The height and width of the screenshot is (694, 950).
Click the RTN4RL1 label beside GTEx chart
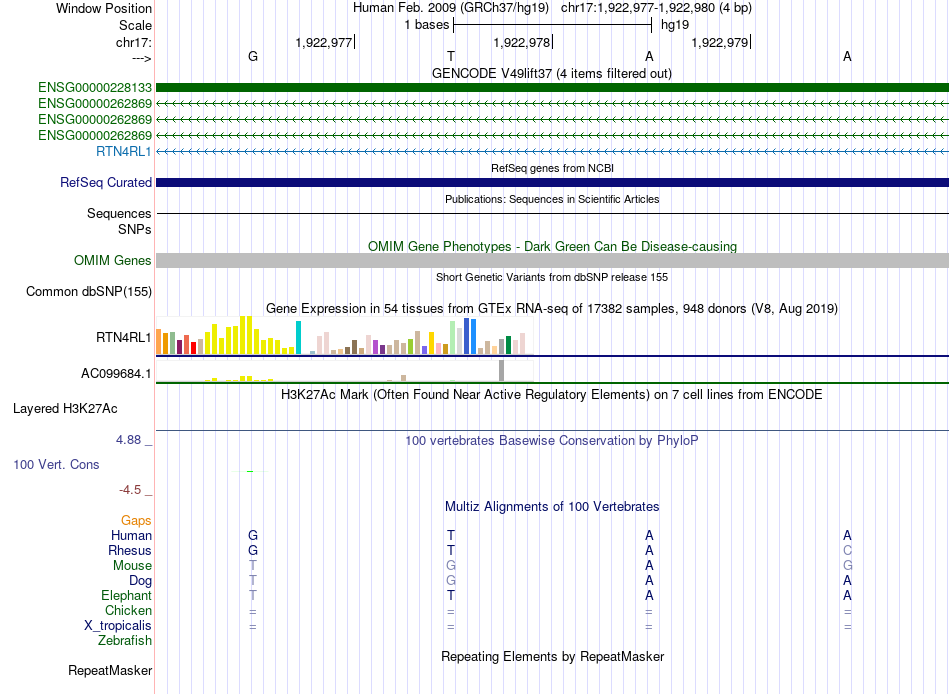[x=124, y=338]
